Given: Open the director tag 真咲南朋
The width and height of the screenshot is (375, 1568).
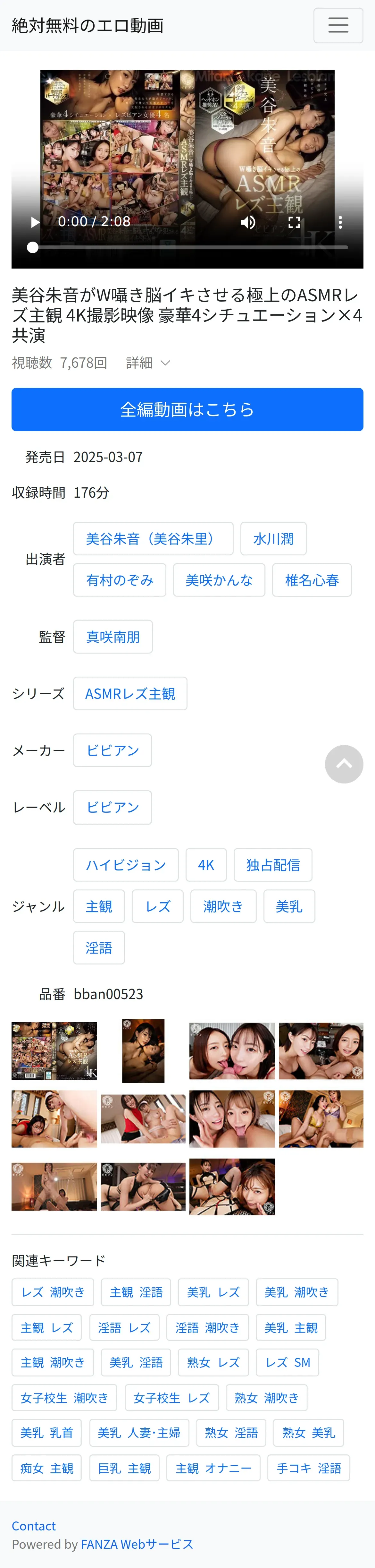Looking at the screenshot, I should point(113,637).
